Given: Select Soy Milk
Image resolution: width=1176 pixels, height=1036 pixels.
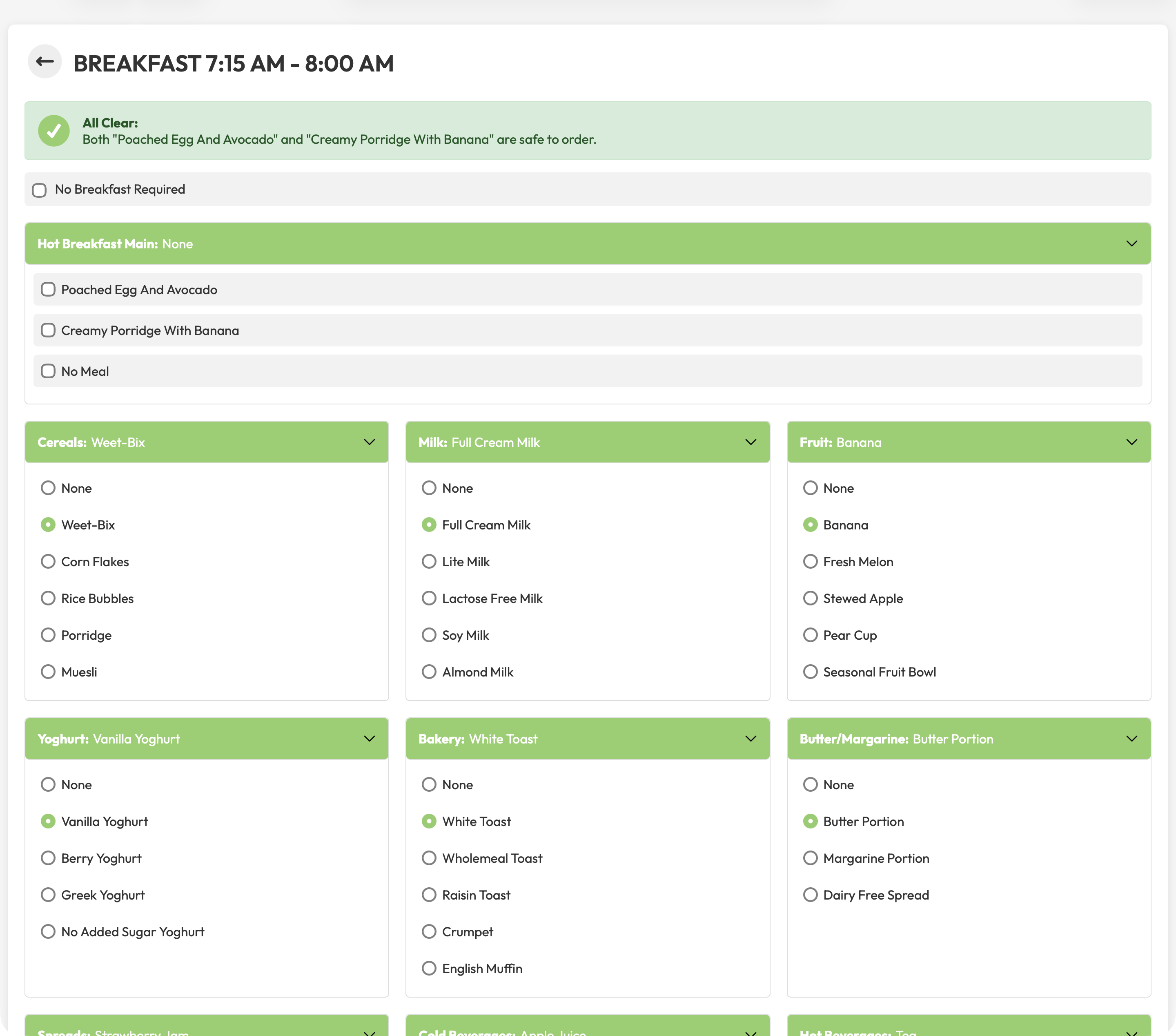Looking at the screenshot, I should pos(429,635).
